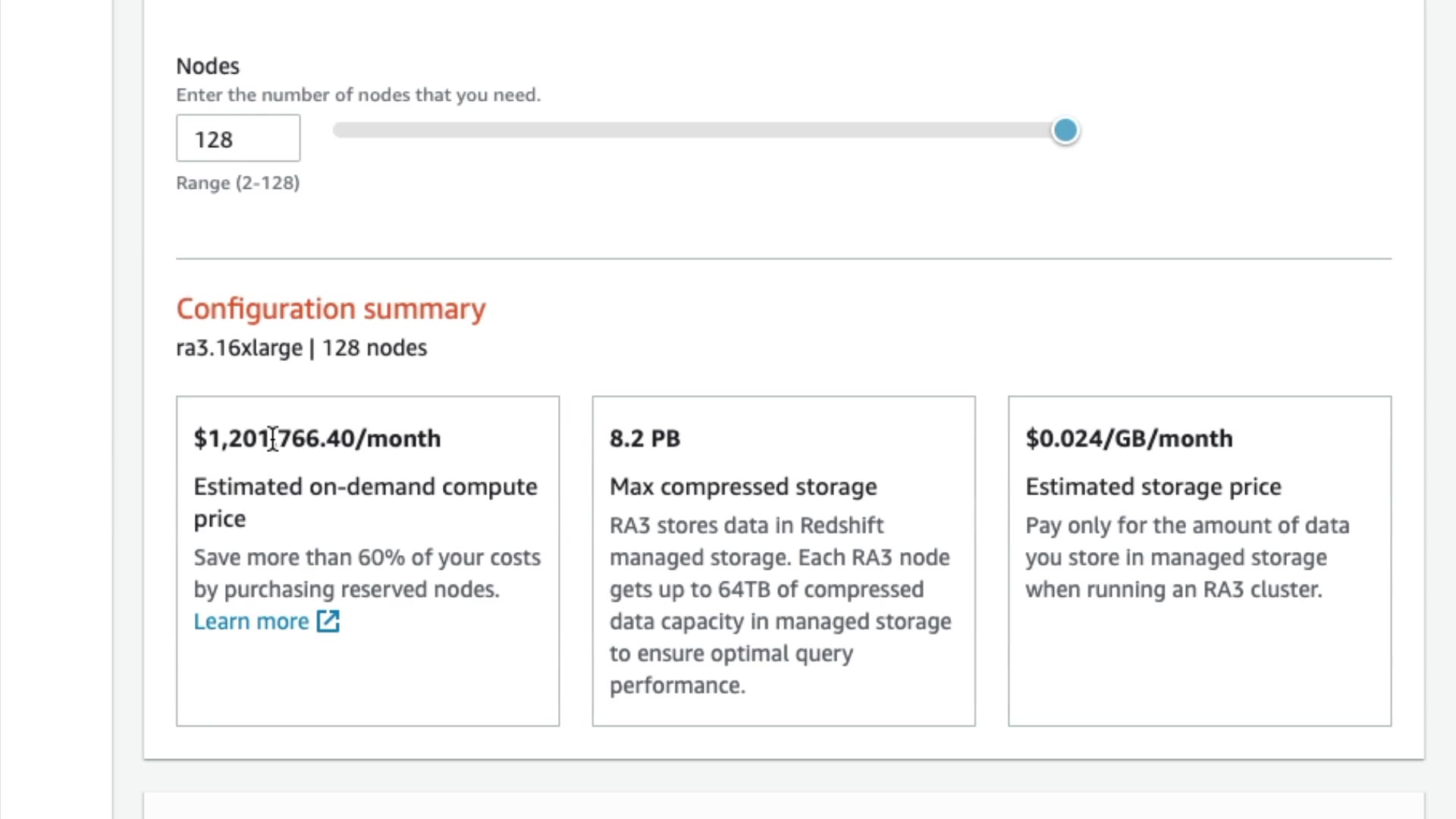Click the Nodes number input field
1456x819 pixels.
tap(237, 139)
